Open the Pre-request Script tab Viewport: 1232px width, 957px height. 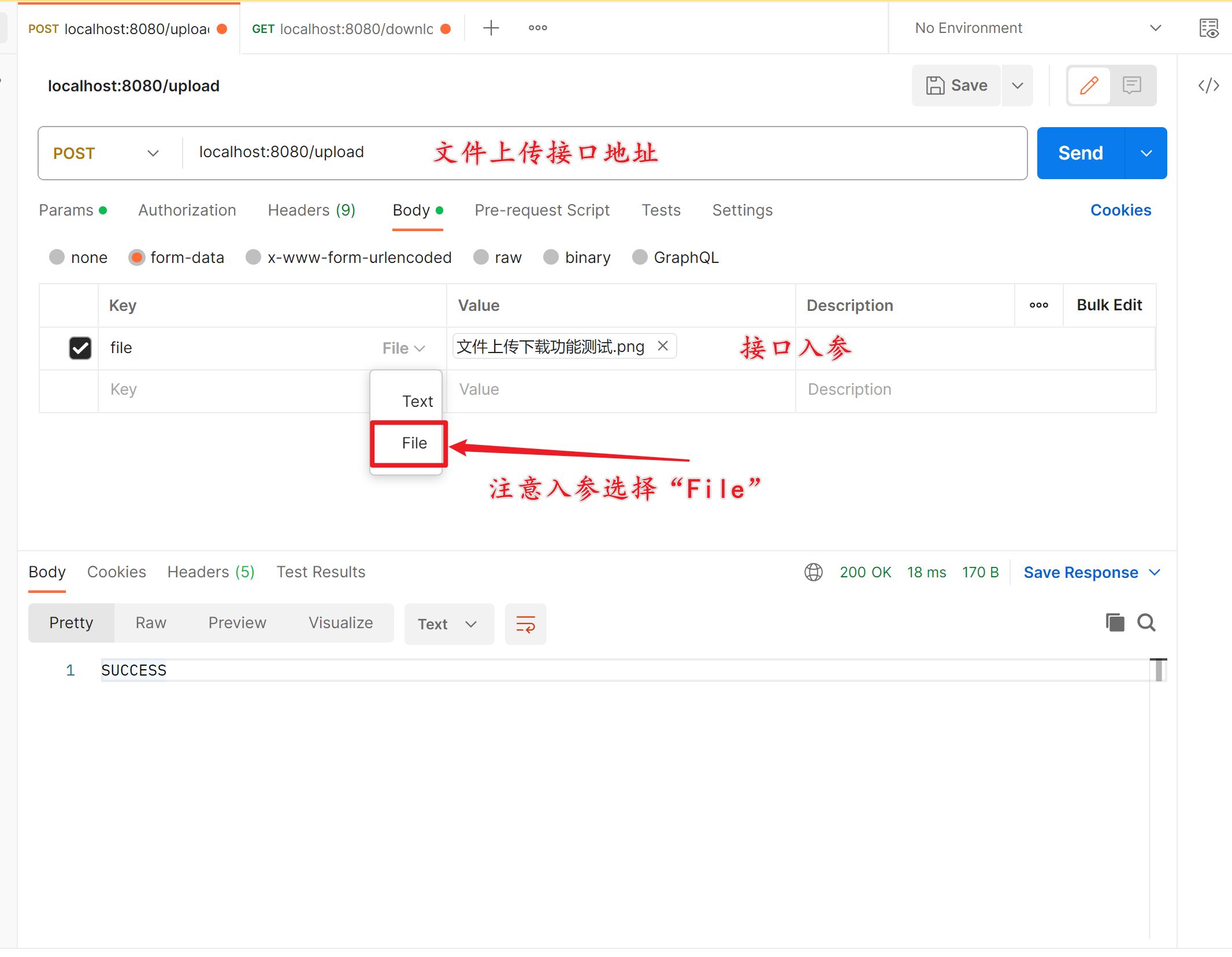point(542,210)
